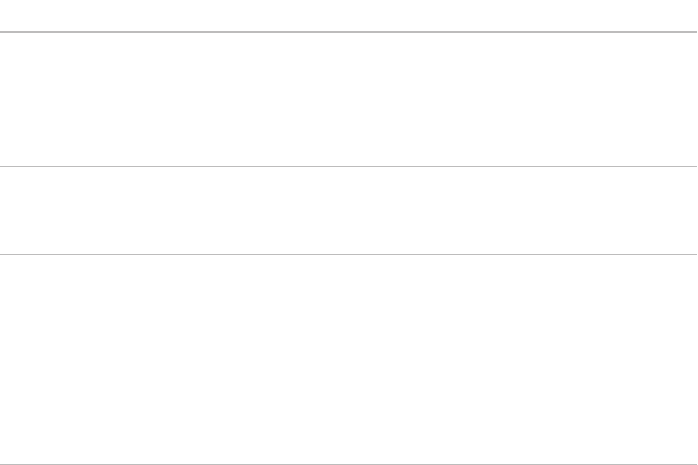Select the first empty section between dividers
Viewport: 698px width, 465px height.
click(349, 99)
